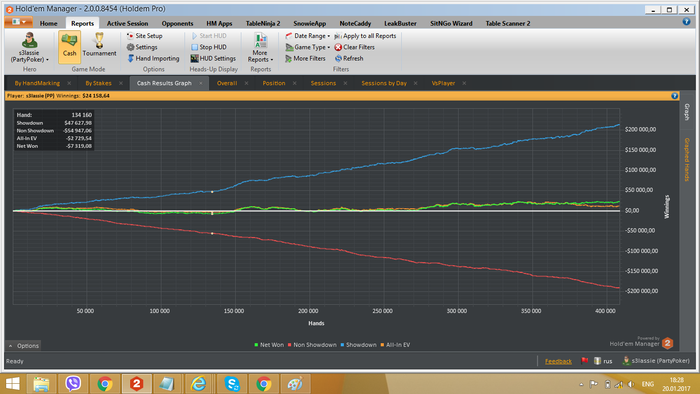Switch to the Sessions by Day tab
This screenshot has width=700, height=394.
384,83
